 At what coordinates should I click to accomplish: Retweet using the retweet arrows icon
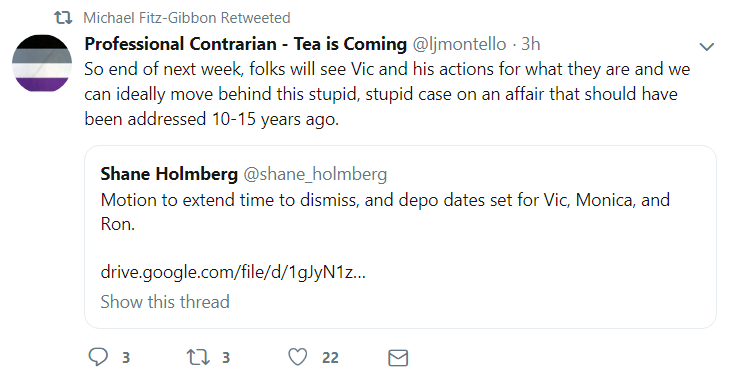(x=198, y=357)
